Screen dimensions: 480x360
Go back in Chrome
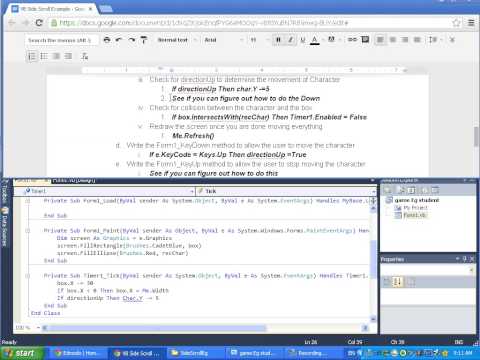12,23
